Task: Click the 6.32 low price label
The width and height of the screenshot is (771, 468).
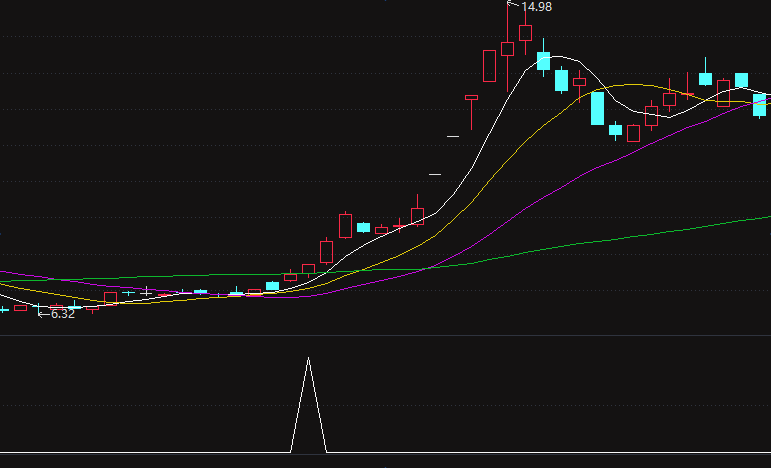Action: coord(63,314)
